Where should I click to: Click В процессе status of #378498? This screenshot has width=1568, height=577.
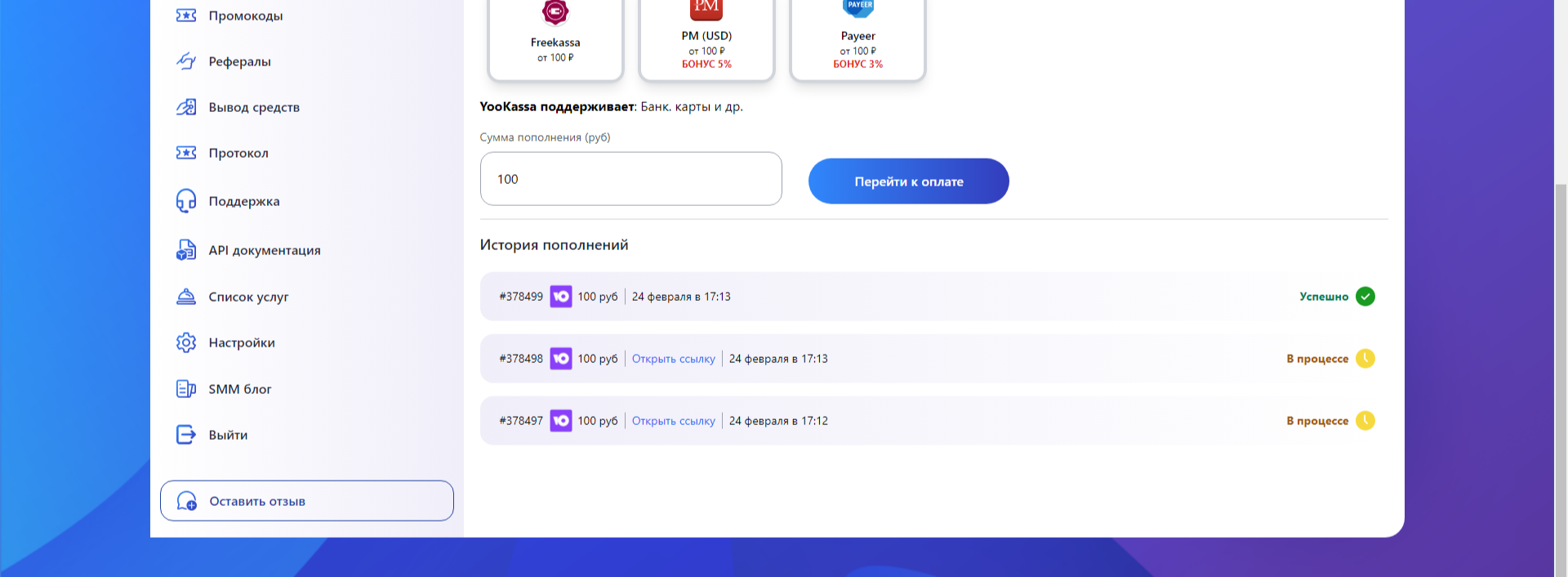click(x=1317, y=359)
